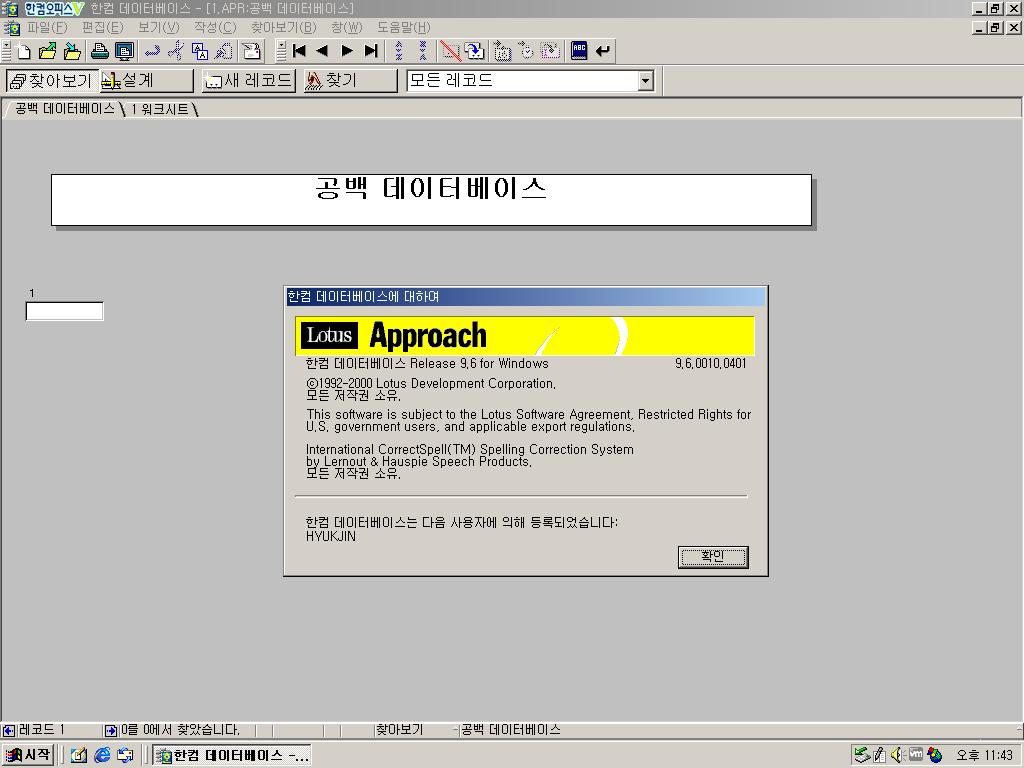Screen dimensions: 1024x768
Task: Switch to 찾아보기 browse mode button
Action: pyautogui.click(x=52, y=81)
